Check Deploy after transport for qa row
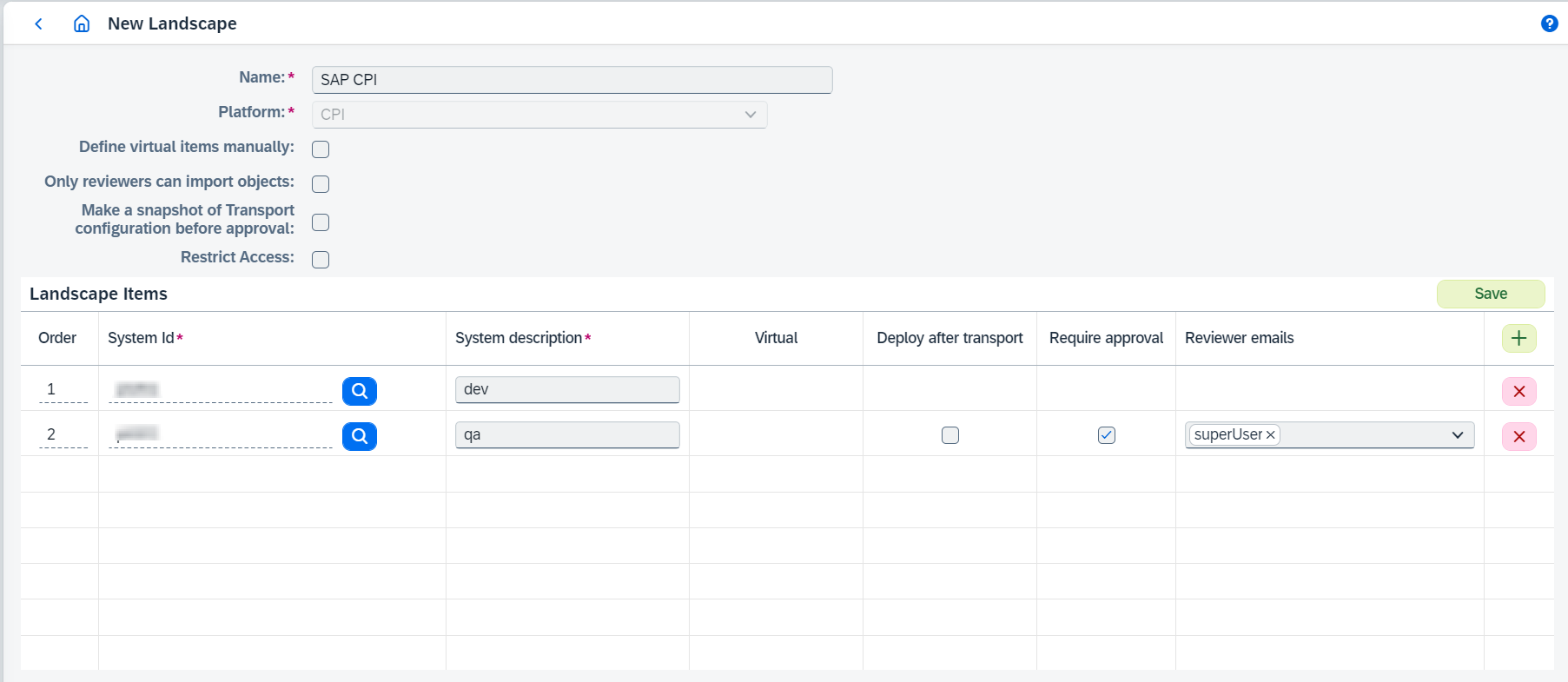The height and width of the screenshot is (682, 1568). [x=950, y=435]
